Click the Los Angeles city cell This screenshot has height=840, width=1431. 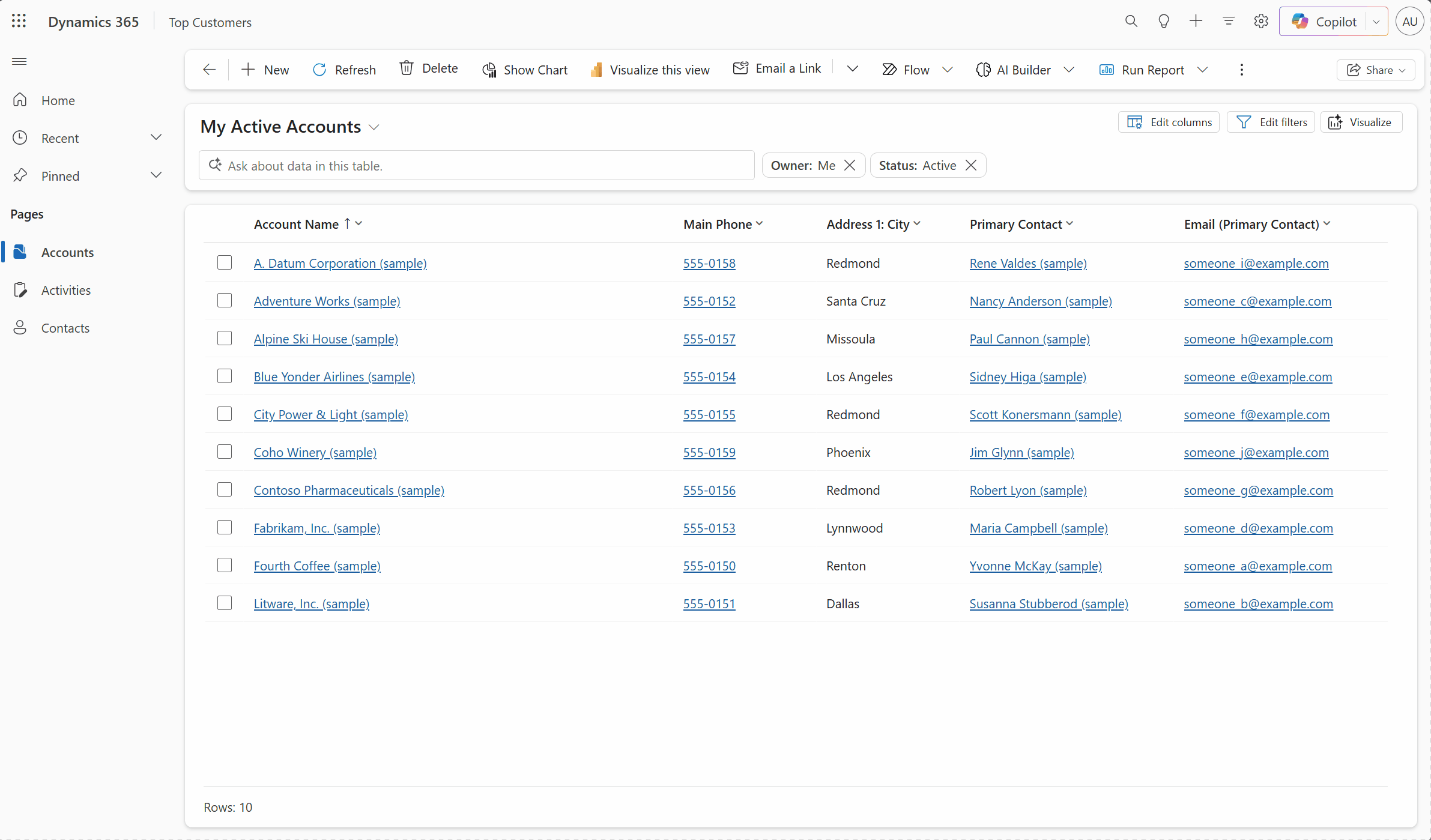(x=859, y=376)
